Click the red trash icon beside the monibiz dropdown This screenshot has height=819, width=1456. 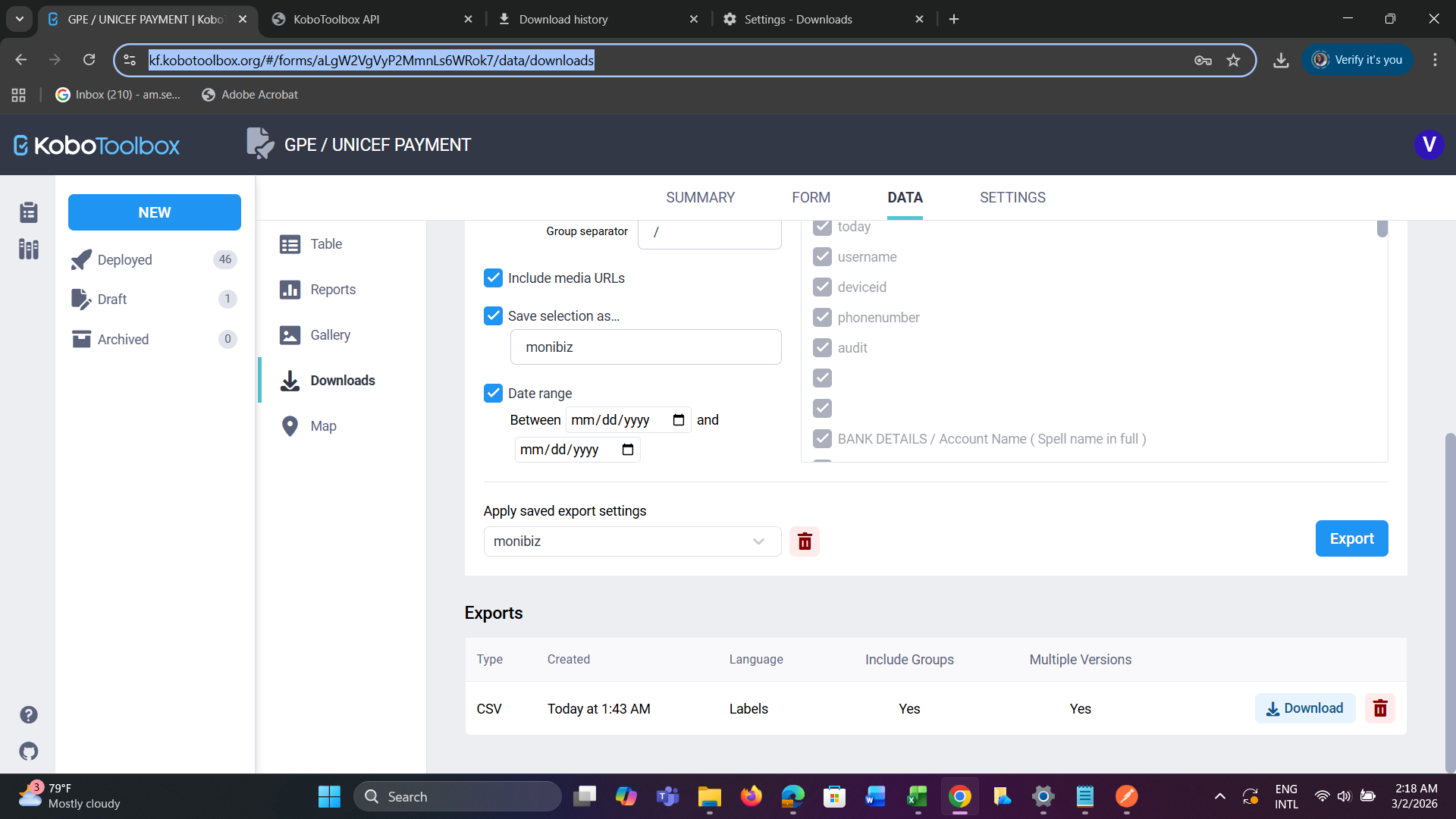[x=805, y=541]
